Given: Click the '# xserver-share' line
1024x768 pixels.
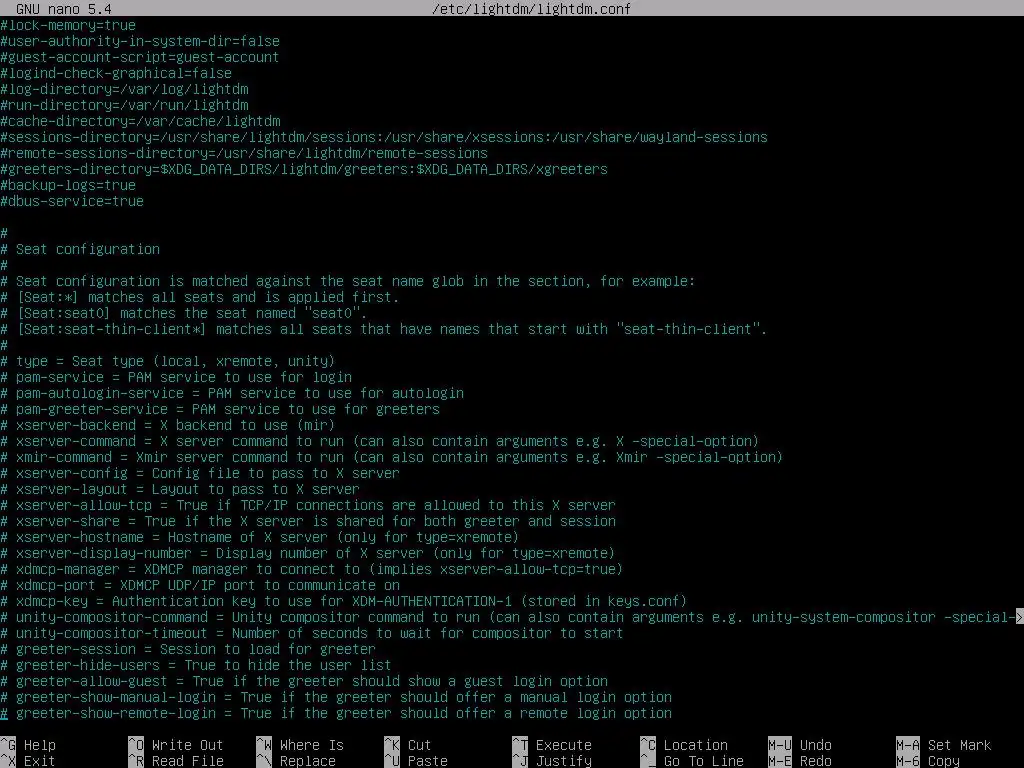Looking at the screenshot, I should click(308, 521).
